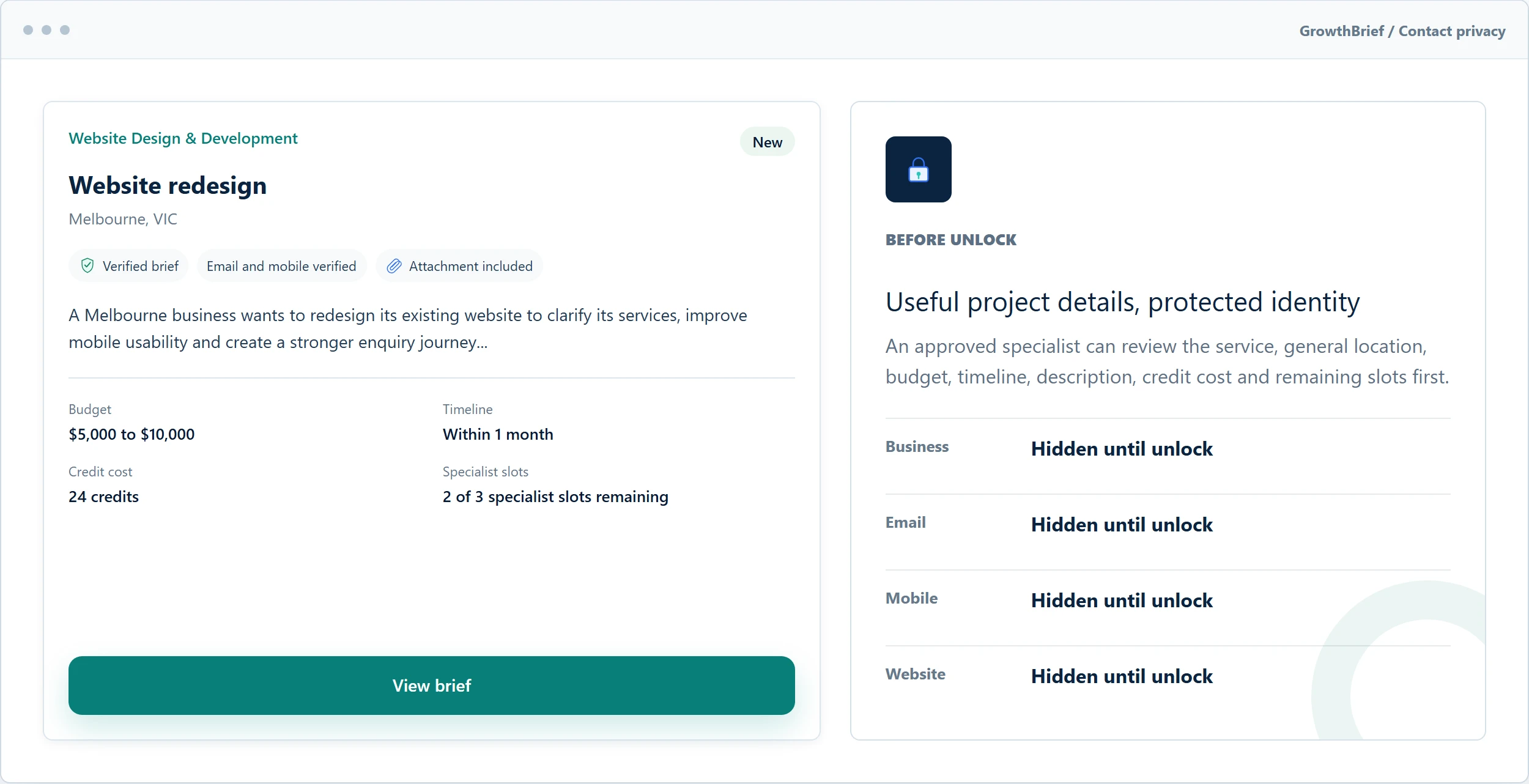Viewport: 1529px width, 784px height.
Task: Click Hidden until unlock in Website row
Action: [1122, 676]
